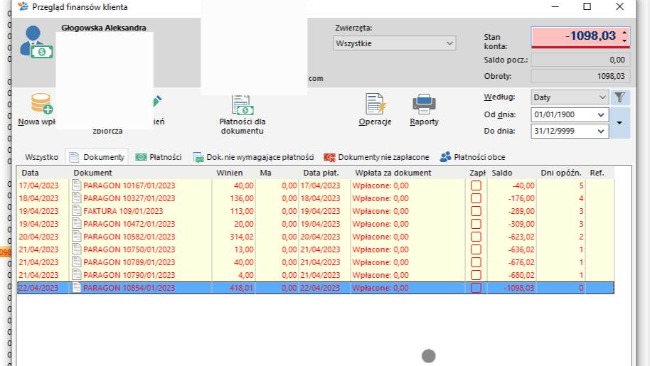Click Winien amount 418,01
The width and height of the screenshot is (650, 366).
click(x=241, y=288)
